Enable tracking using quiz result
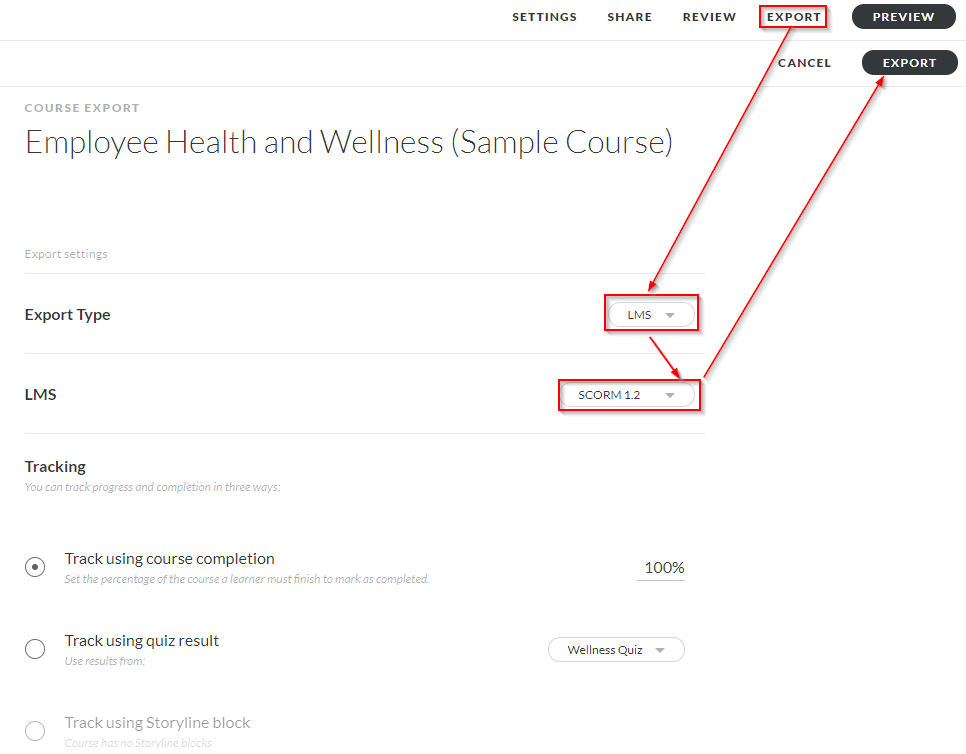Viewport: 966px width, 754px height. [x=35, y=649]
